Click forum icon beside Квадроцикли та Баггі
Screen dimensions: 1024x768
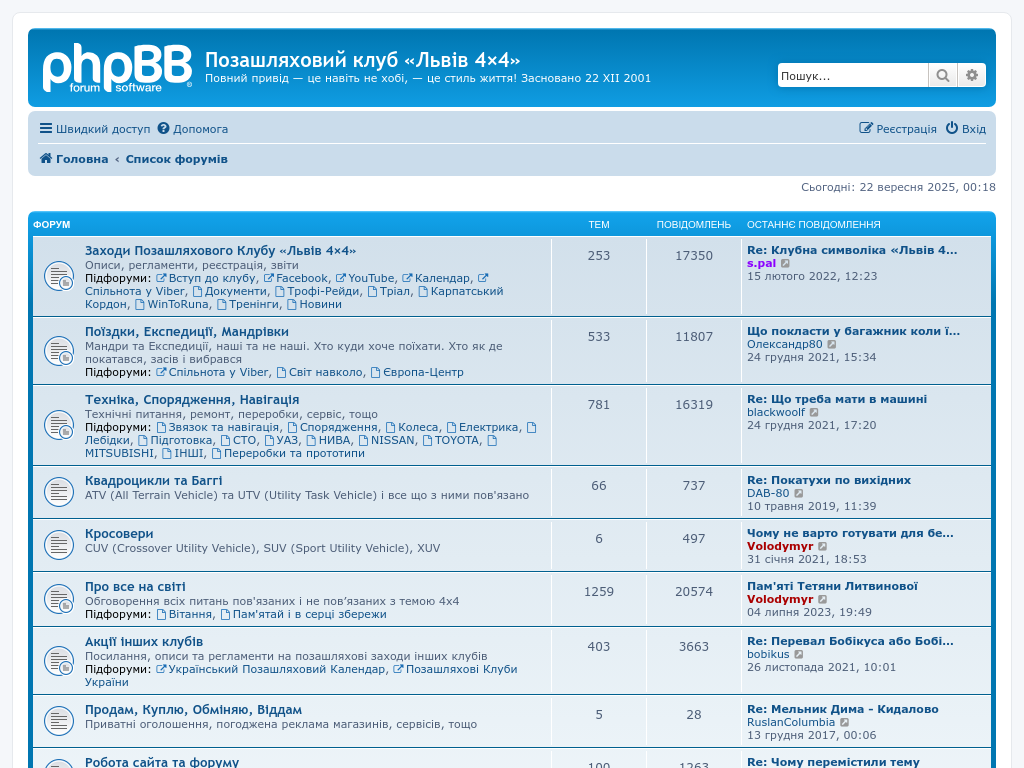coord(58,492)
